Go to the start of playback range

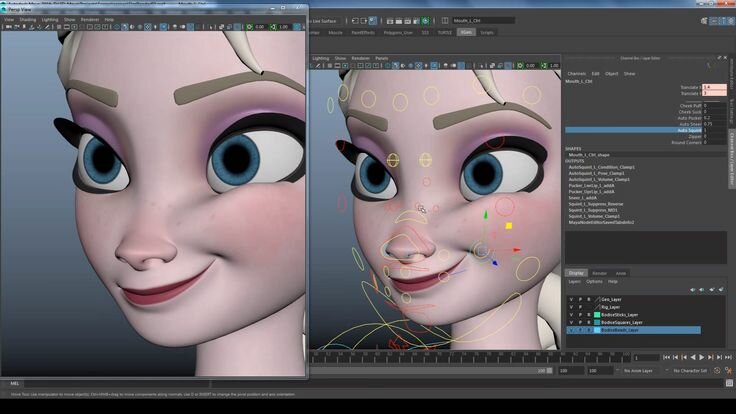(667, 358)
